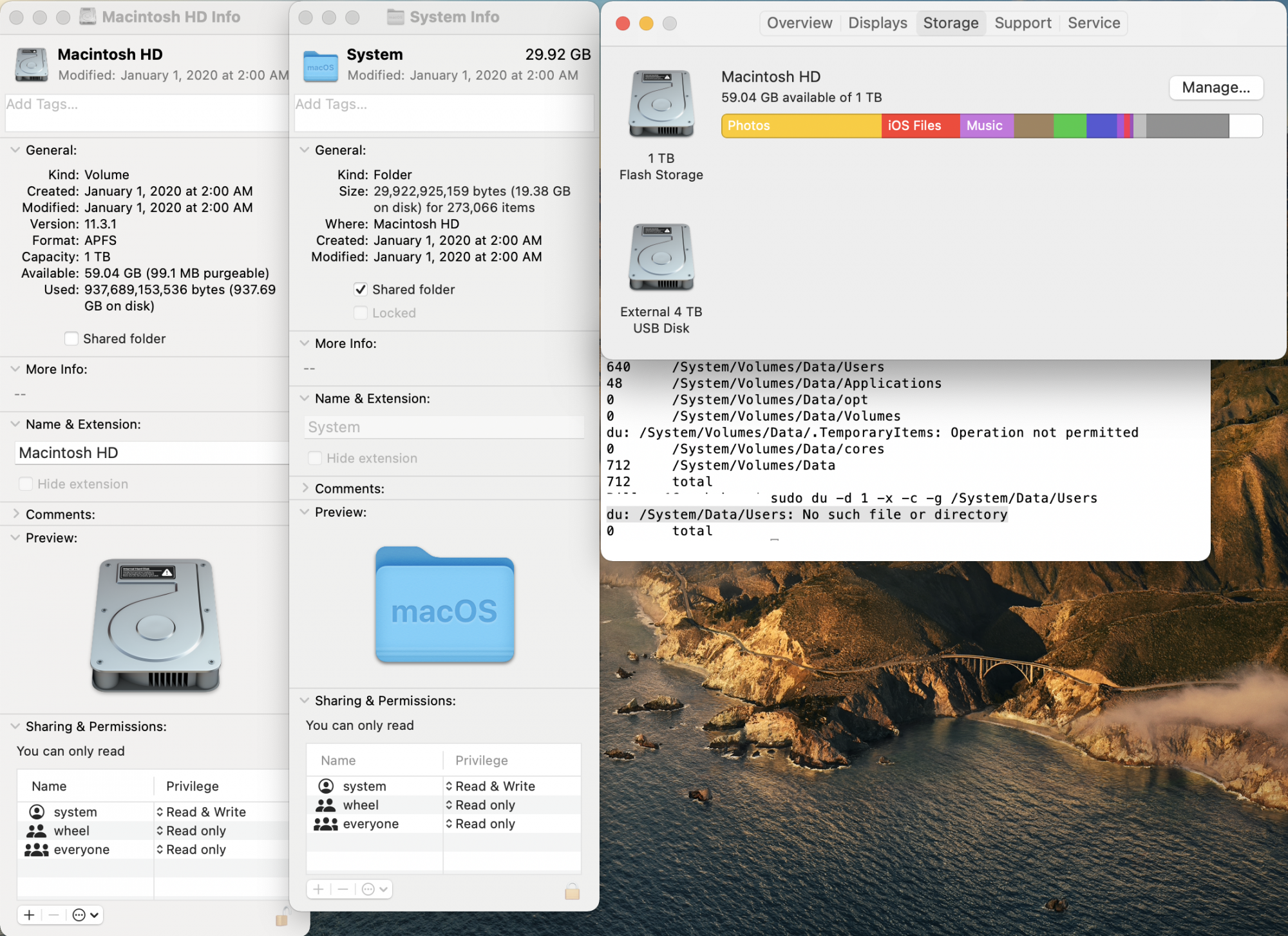The height and width of the screenshot is (936, 1288).
Task: Collapse the General section of Macintosh HD Info
Action: 15,150
